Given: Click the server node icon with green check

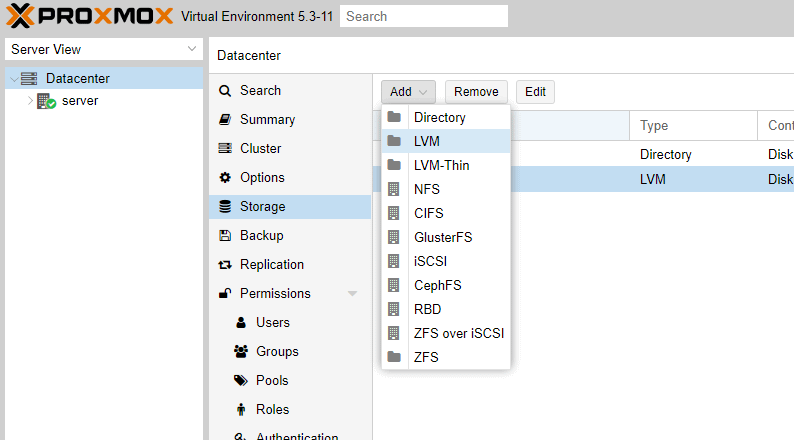Looking at the screenshot, I should (47, 101).
